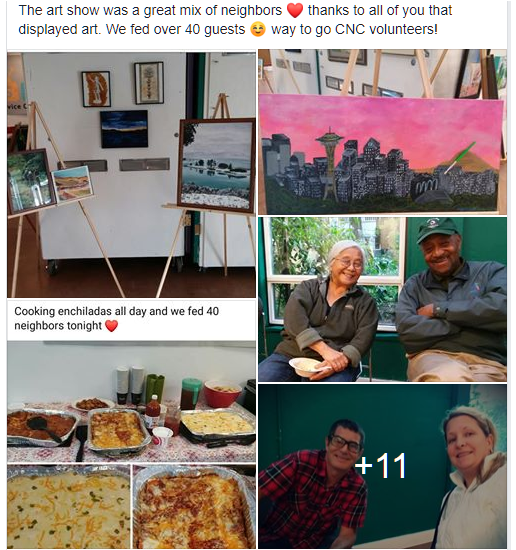The width and height of the screenshot is (516, 550).
Task: Click the woman in white jacket
Action: click(470, 477)
